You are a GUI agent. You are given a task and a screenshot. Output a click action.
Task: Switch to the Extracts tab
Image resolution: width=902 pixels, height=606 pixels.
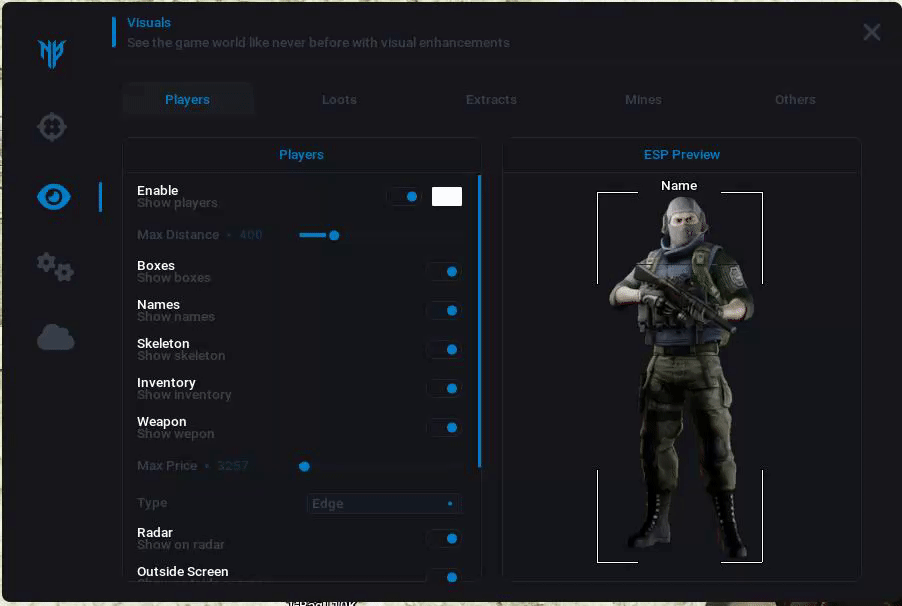click(491, 100)
